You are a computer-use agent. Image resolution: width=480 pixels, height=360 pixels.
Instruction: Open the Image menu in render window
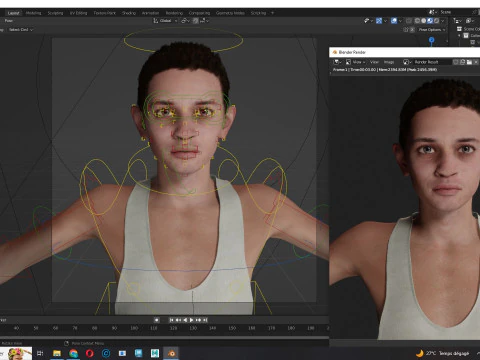[389, 62]
